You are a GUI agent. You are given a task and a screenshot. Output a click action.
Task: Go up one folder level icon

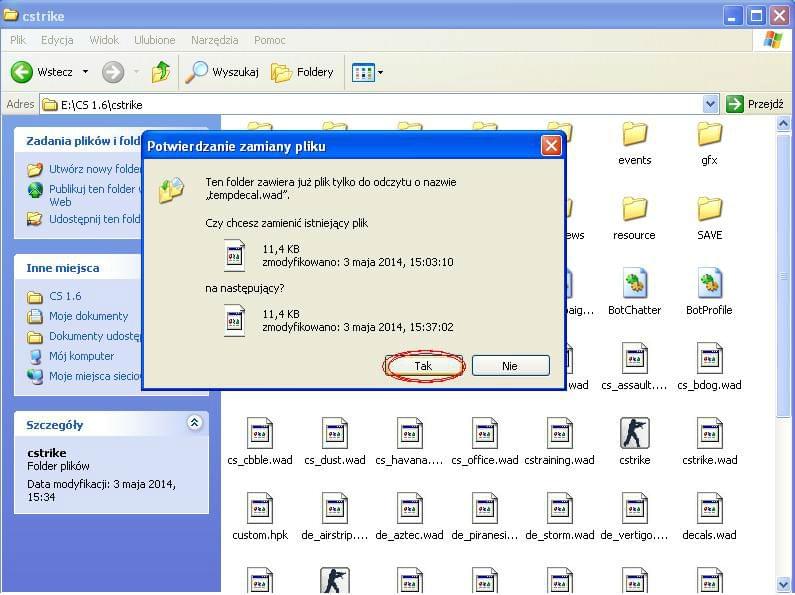pyautogui.click(x=161, y=72)
